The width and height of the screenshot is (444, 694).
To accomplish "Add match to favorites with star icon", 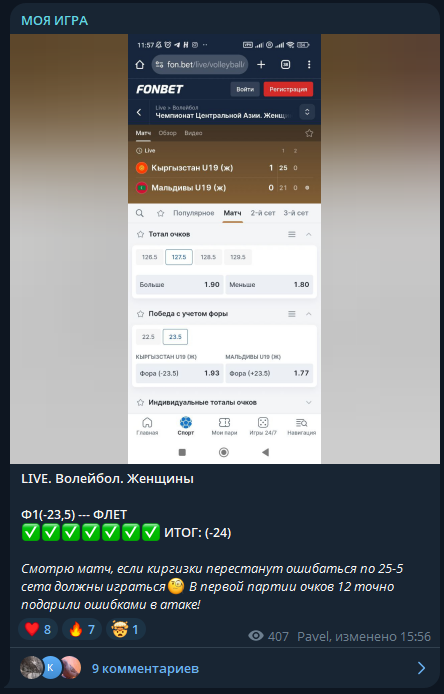I will click(309, 133).
